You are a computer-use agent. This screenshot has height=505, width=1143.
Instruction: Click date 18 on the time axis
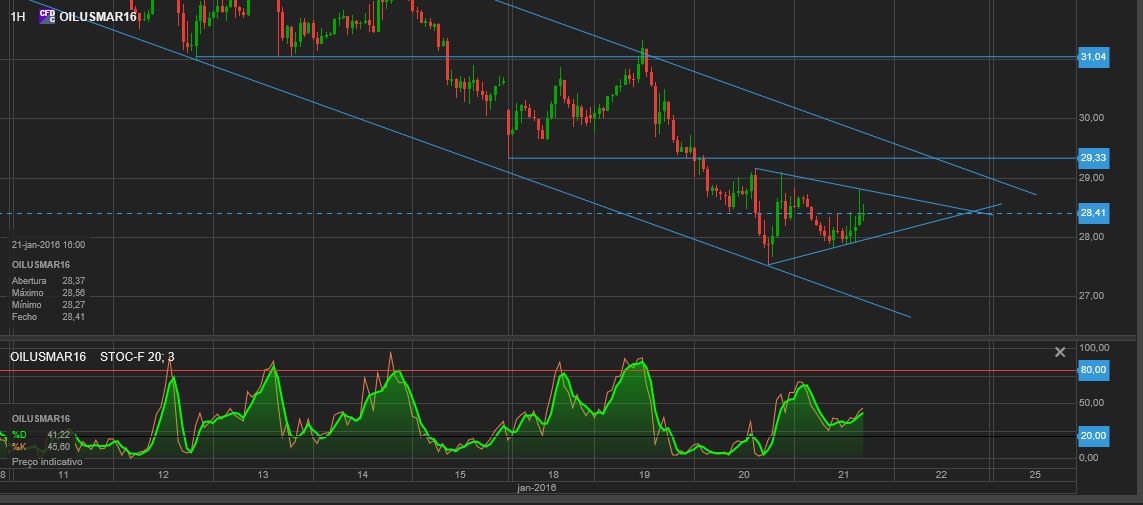[553, 475]
